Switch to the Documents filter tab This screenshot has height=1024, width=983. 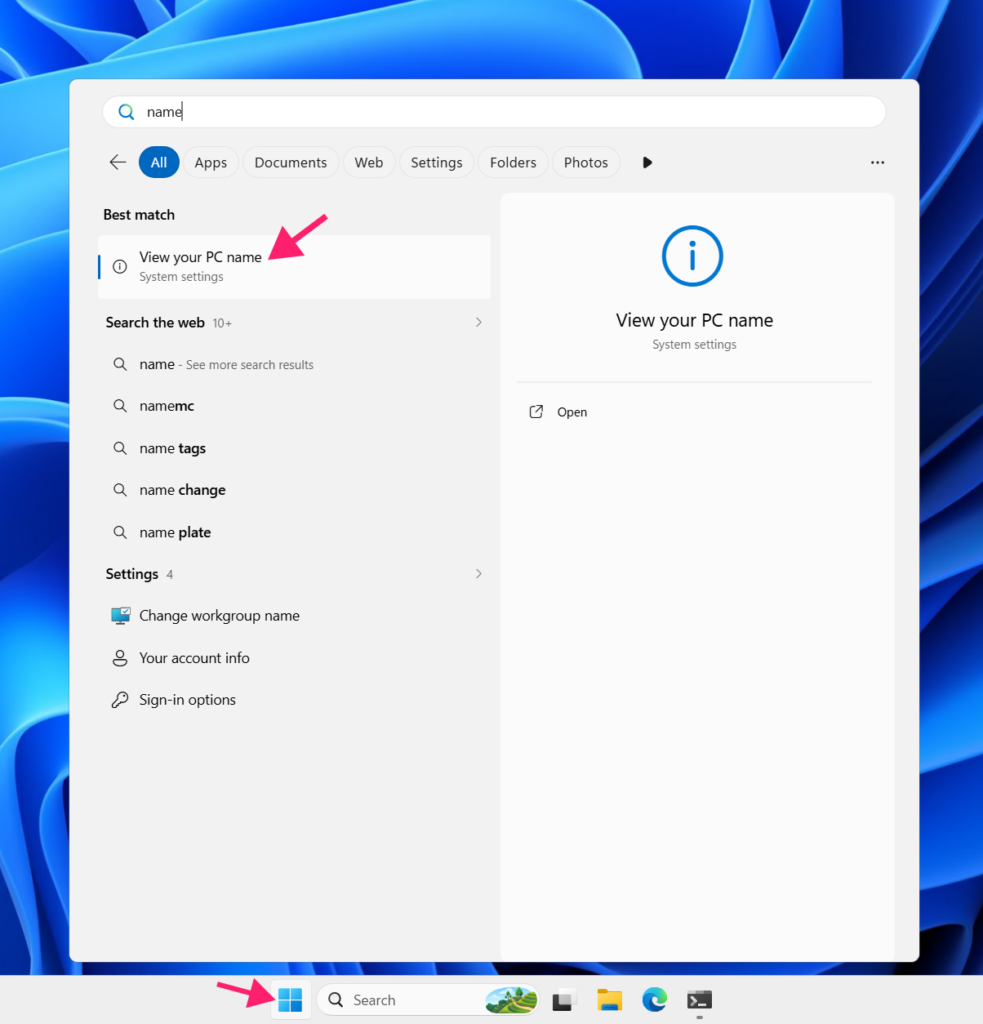coord(291,162)
